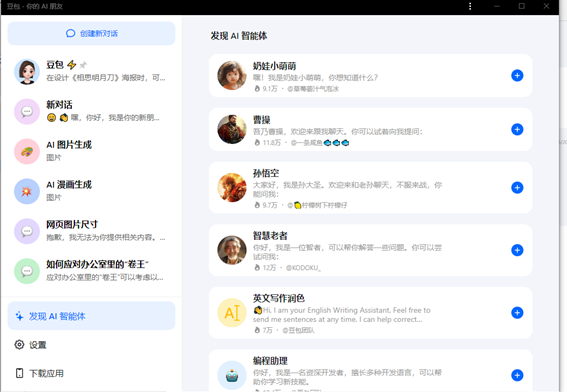Viewport: 567px width, 392px height.
Task: Add 英文写作润色 assistant with plus icon
Action: (x=517, y=313)
